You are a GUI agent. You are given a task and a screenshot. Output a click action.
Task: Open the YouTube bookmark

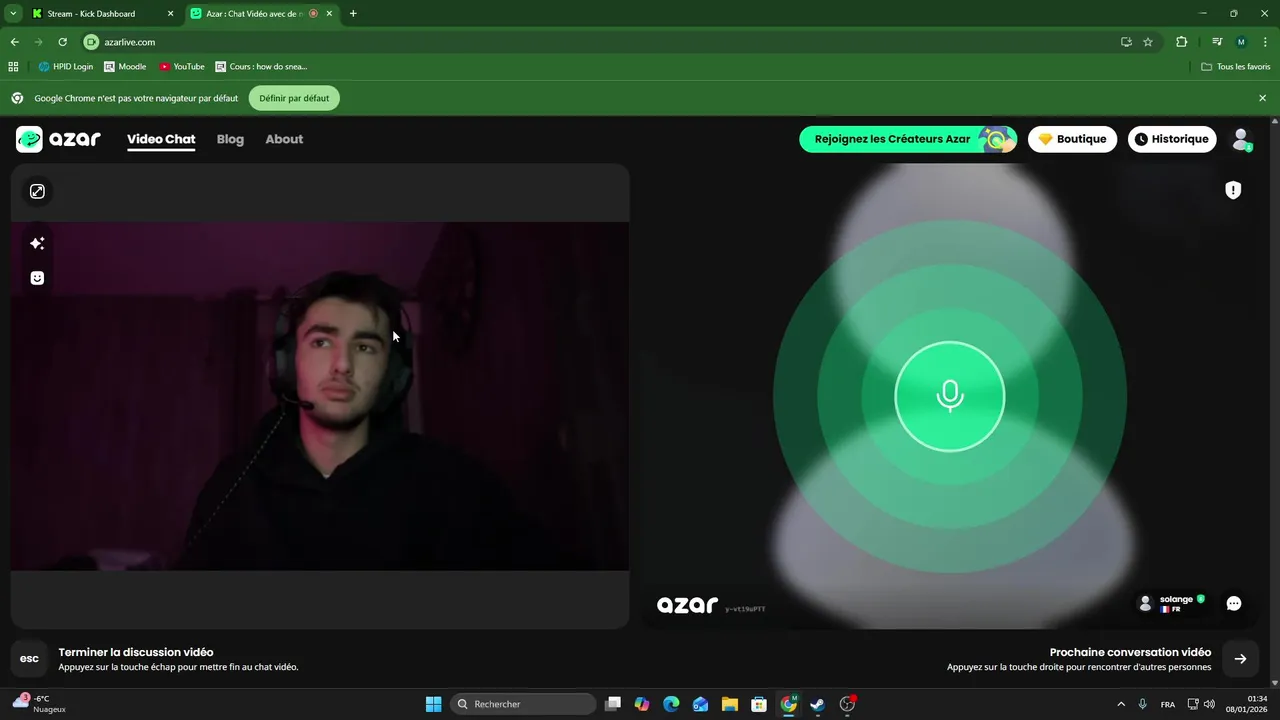[x=182, y=67]
